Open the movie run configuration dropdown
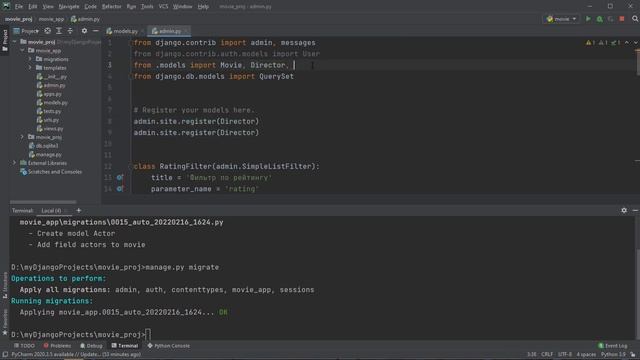The image size is (640, 360). (562, 19)
